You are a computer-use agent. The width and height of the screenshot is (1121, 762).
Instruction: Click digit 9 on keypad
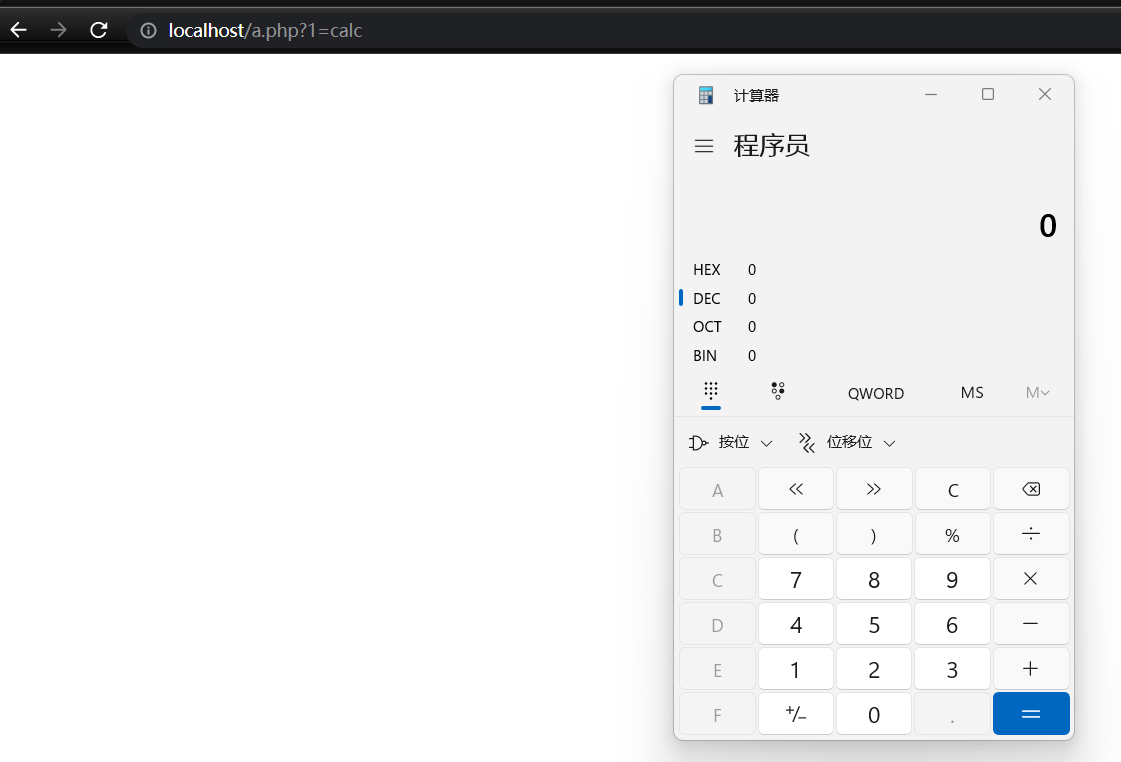[952, 579]
